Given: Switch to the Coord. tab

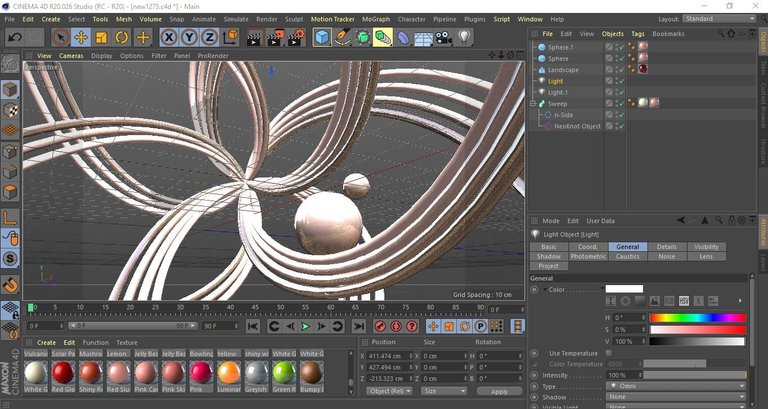Looking at the screenshot, I should [588, 247].
